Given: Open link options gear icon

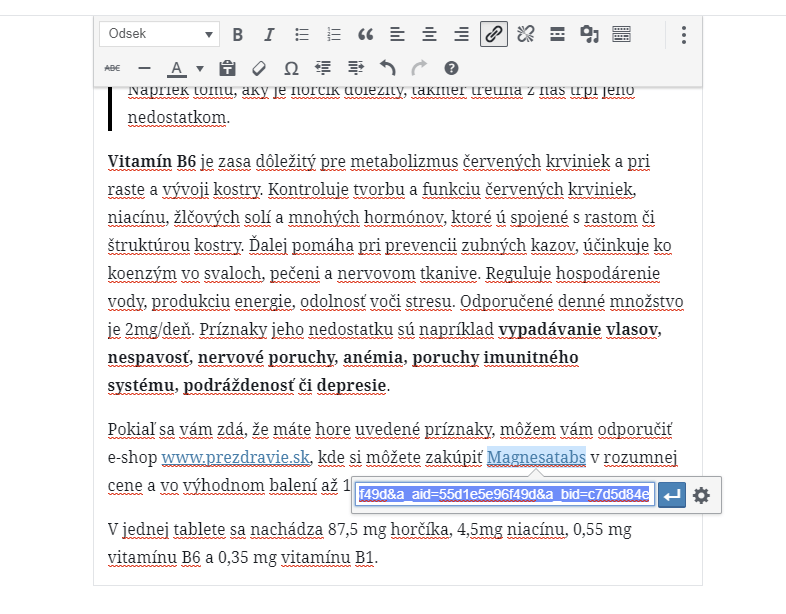Looking at the screenshot, I should point(701,495).
